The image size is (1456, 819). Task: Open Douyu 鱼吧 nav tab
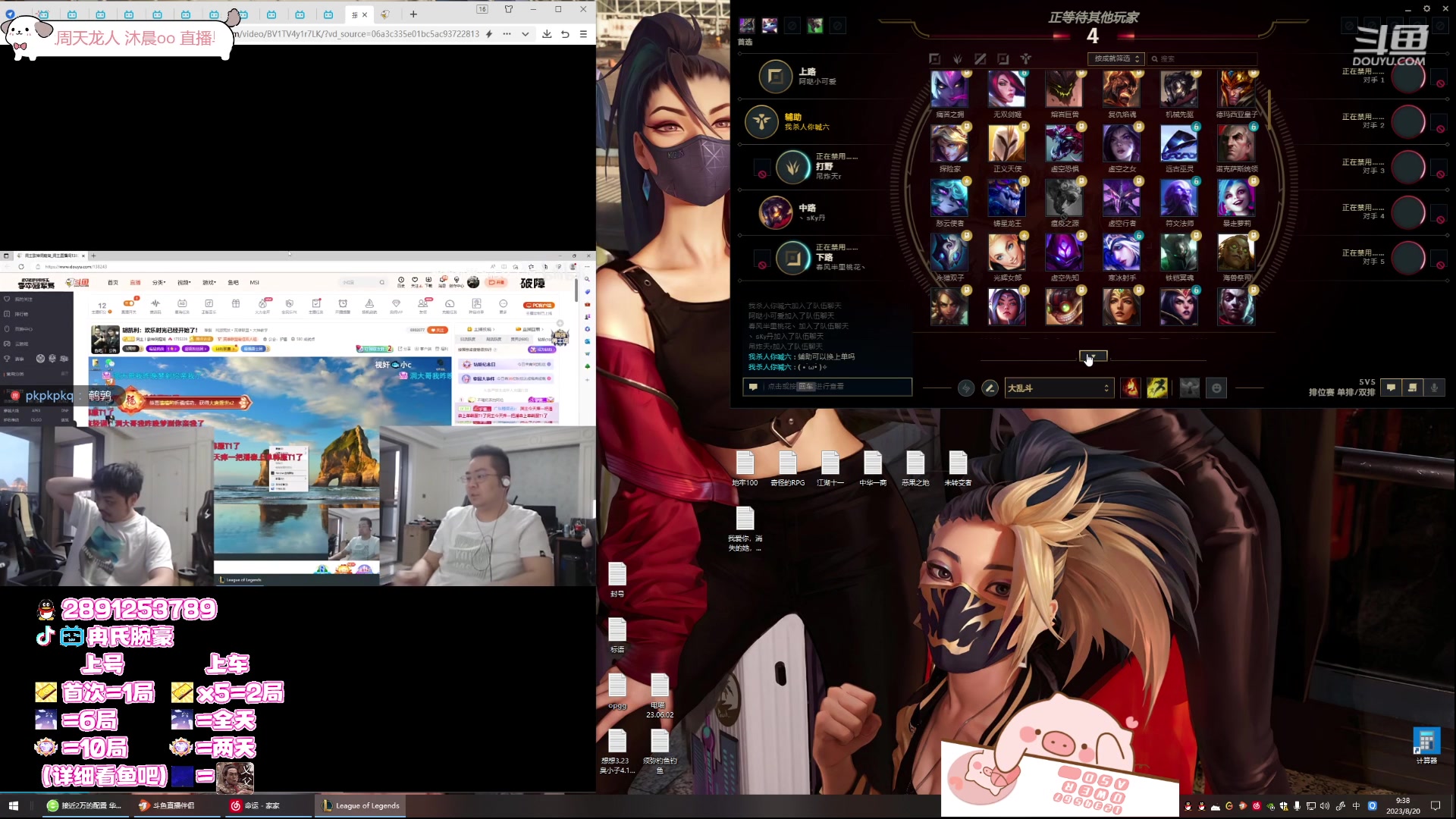[233, 283]
